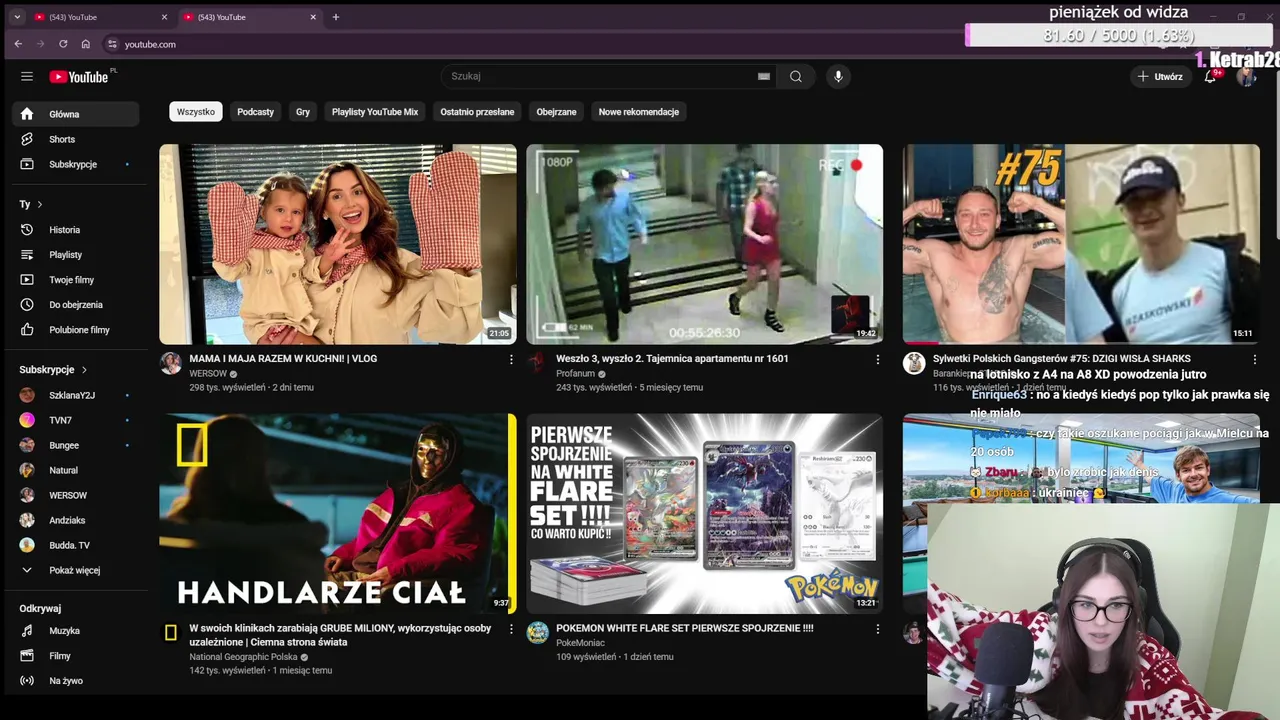Select the Nowe rekomendacje chip
The image size is (1280, 720).
639,112
